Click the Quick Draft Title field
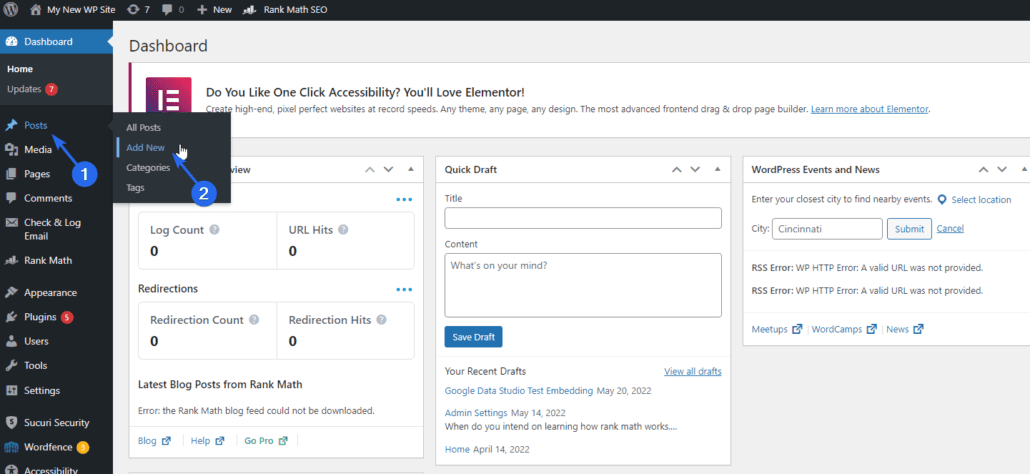The height and width of the screenshot is (474, 1030). click(583, 218)
